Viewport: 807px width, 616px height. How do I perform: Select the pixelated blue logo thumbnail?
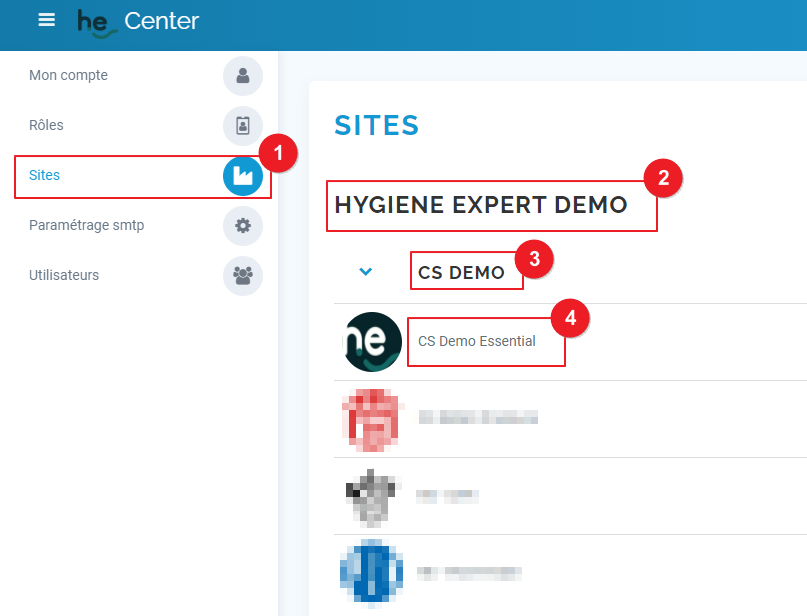(371, 573)
